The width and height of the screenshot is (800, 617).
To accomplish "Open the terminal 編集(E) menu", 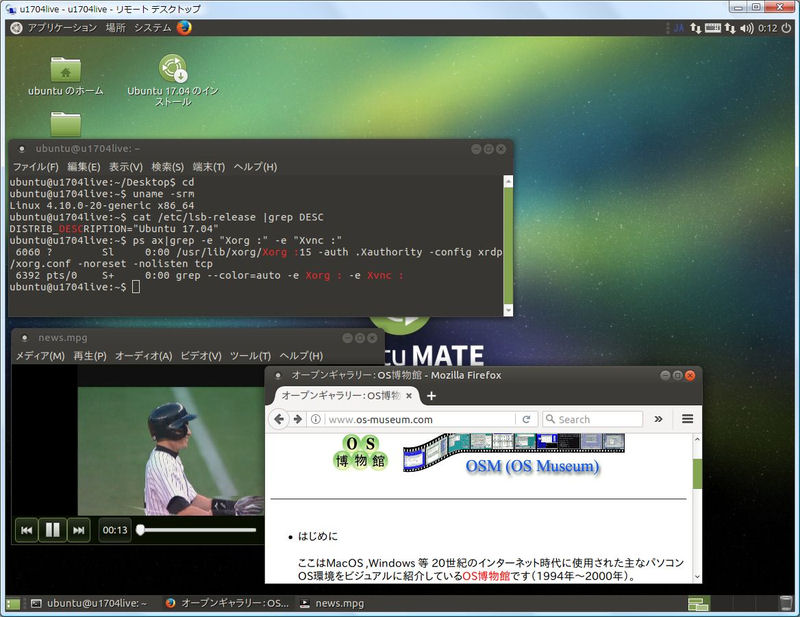I will click(84, 167).
